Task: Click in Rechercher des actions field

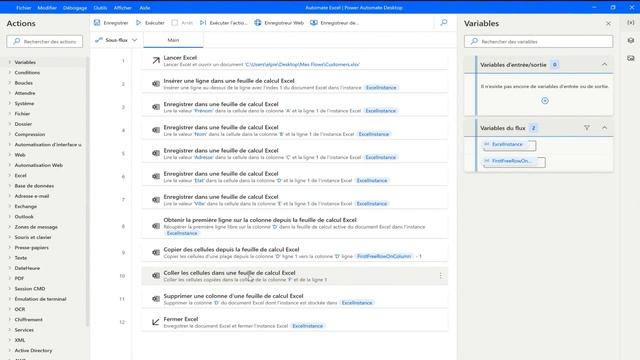Action: click(x=44, y=41)
